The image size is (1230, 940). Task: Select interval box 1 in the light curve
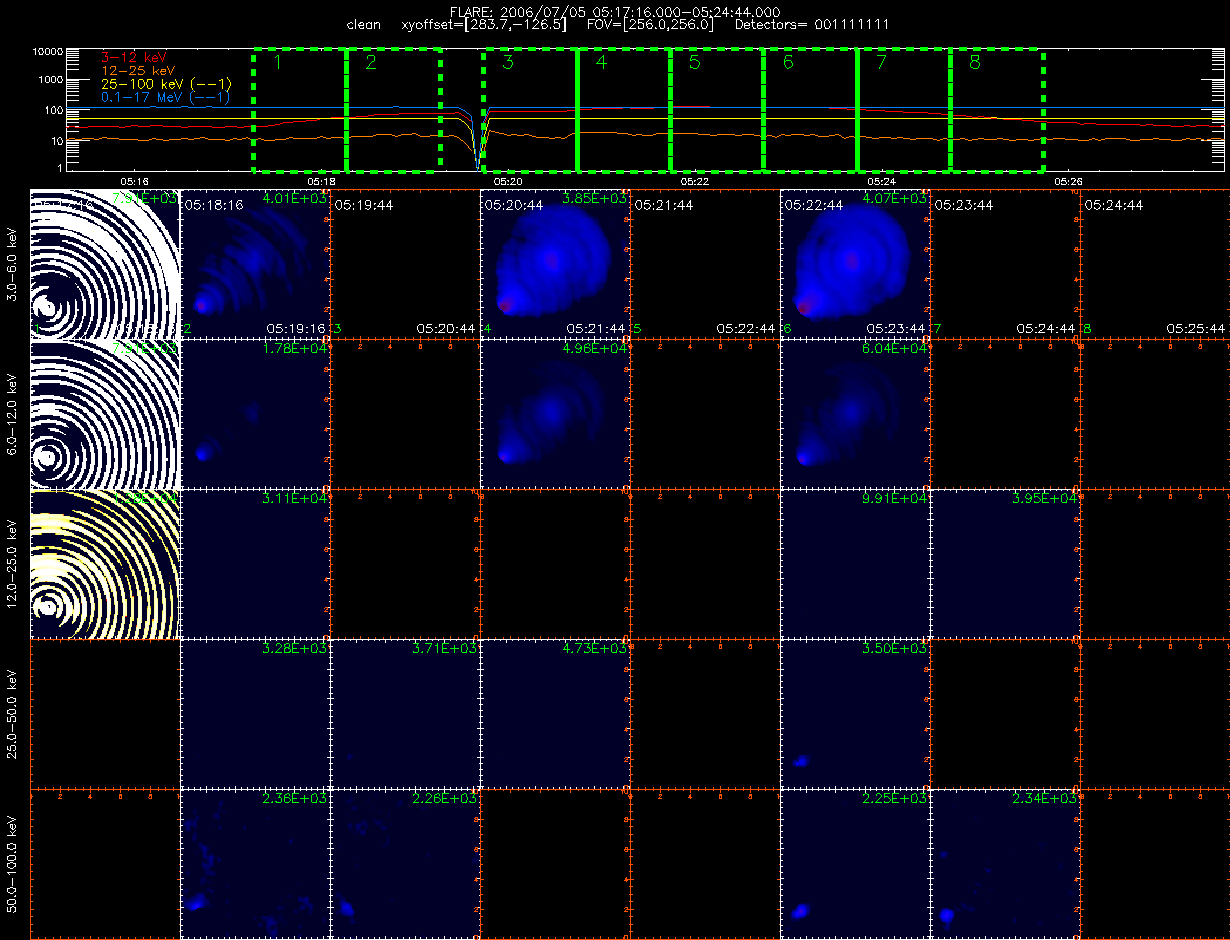[x=300, y=109]
